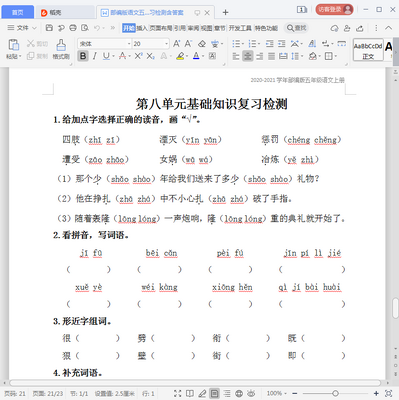Add a new document tab

[x=225, y=12]
